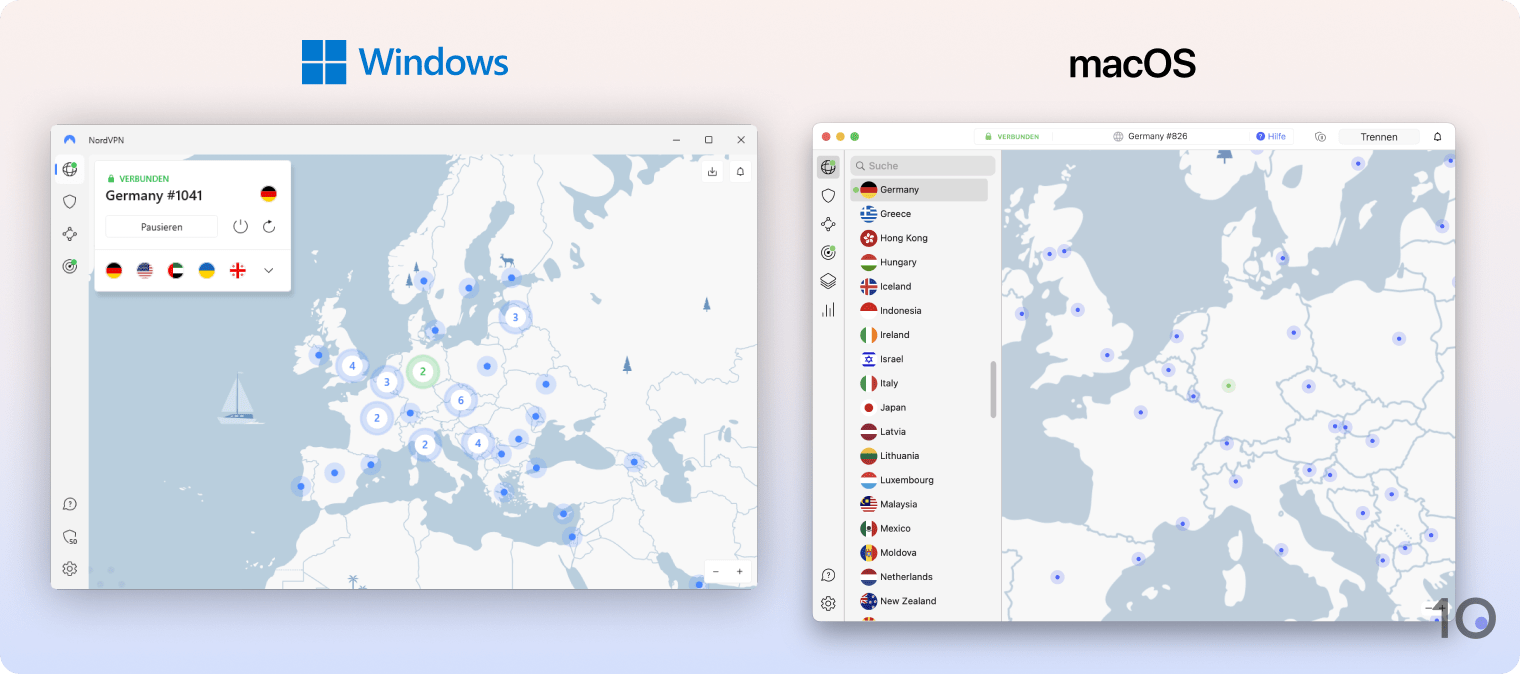This screenshot has height=674, width=1520.
Task: Open notifications bell in Windows app
Action: (740, 171)
